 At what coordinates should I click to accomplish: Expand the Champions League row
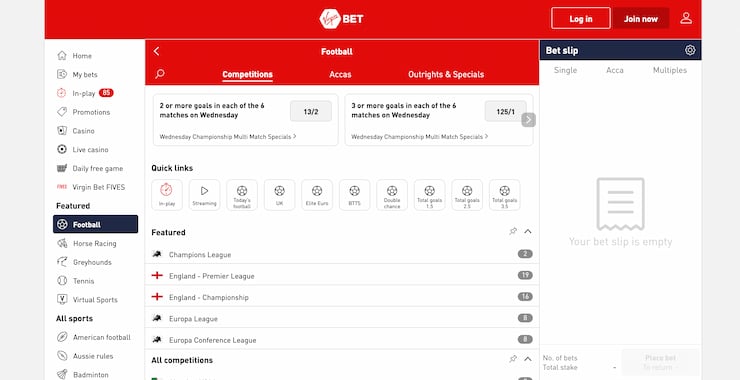point(342,254)
